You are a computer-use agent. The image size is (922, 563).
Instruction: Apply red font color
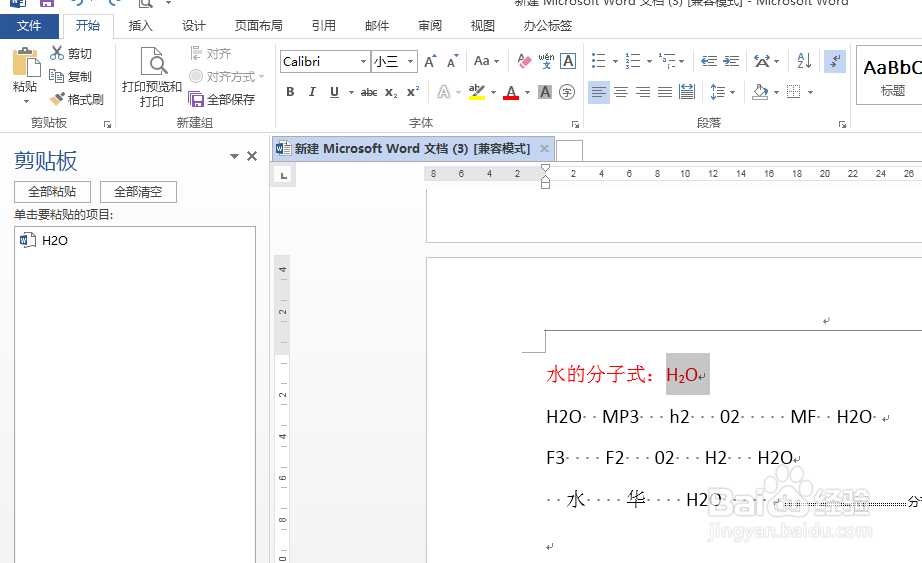(511, 92)
